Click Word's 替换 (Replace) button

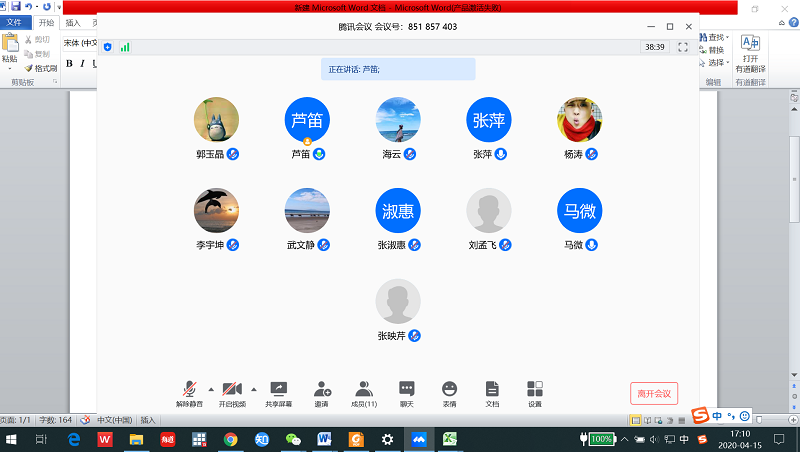coord(711,50)
